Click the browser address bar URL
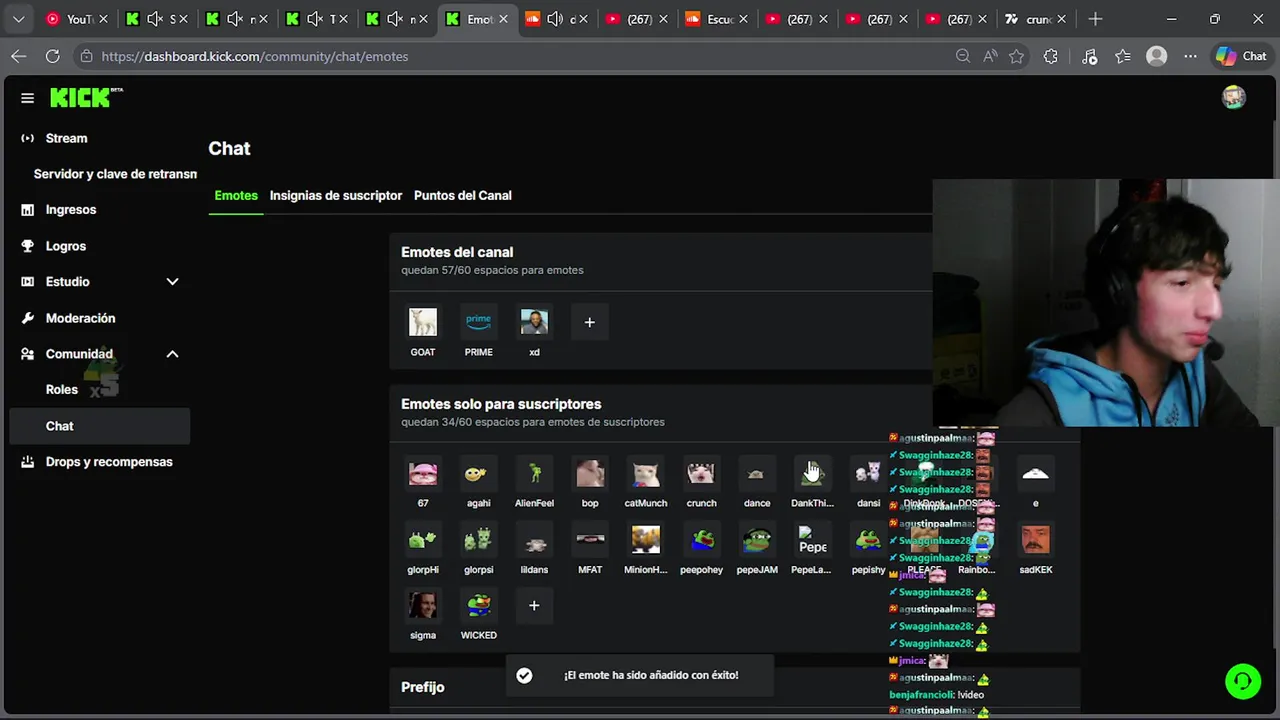The image size is (1280, 720). point(255,56)
